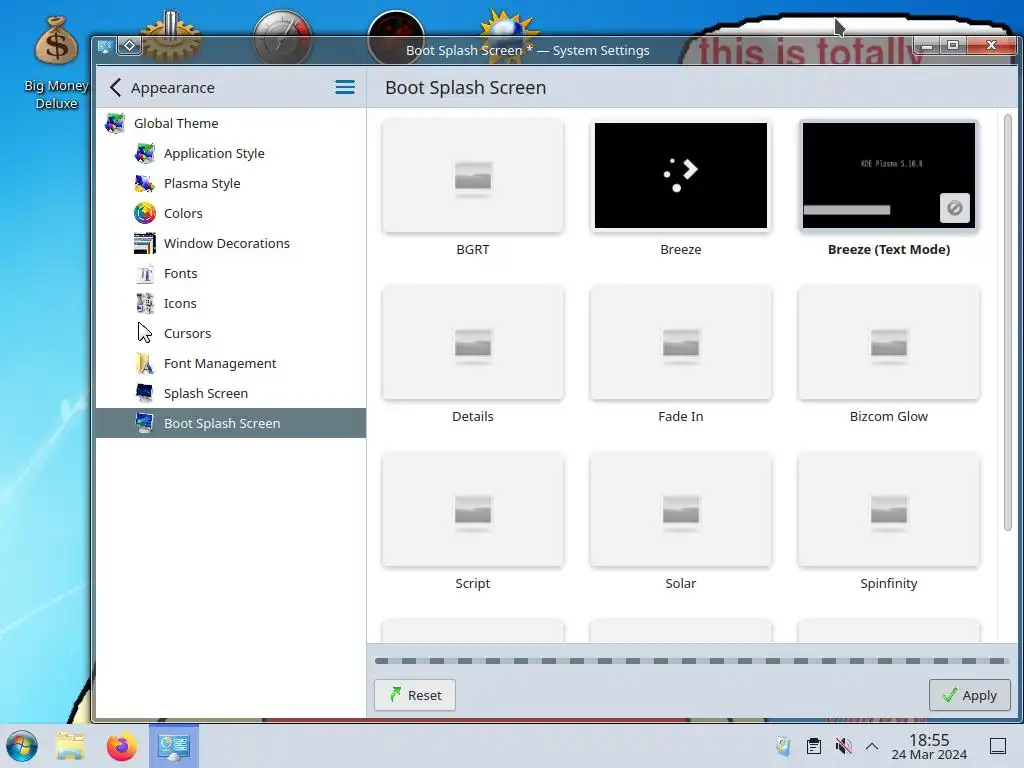This screenshot has height=768, width=1024.
Task: Launch Firefox from the taskbar
Action: [x=121, y=746]
